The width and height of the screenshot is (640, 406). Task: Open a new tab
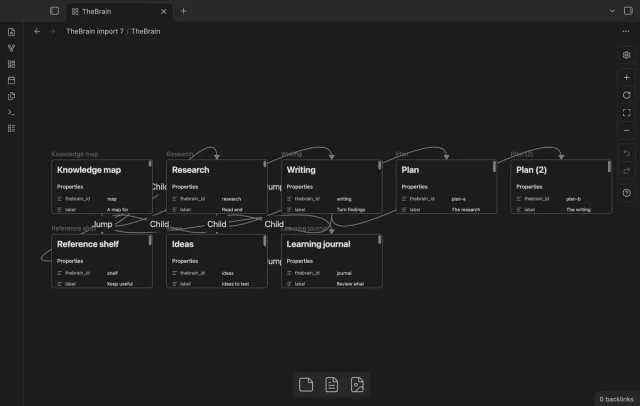[183, 11]
